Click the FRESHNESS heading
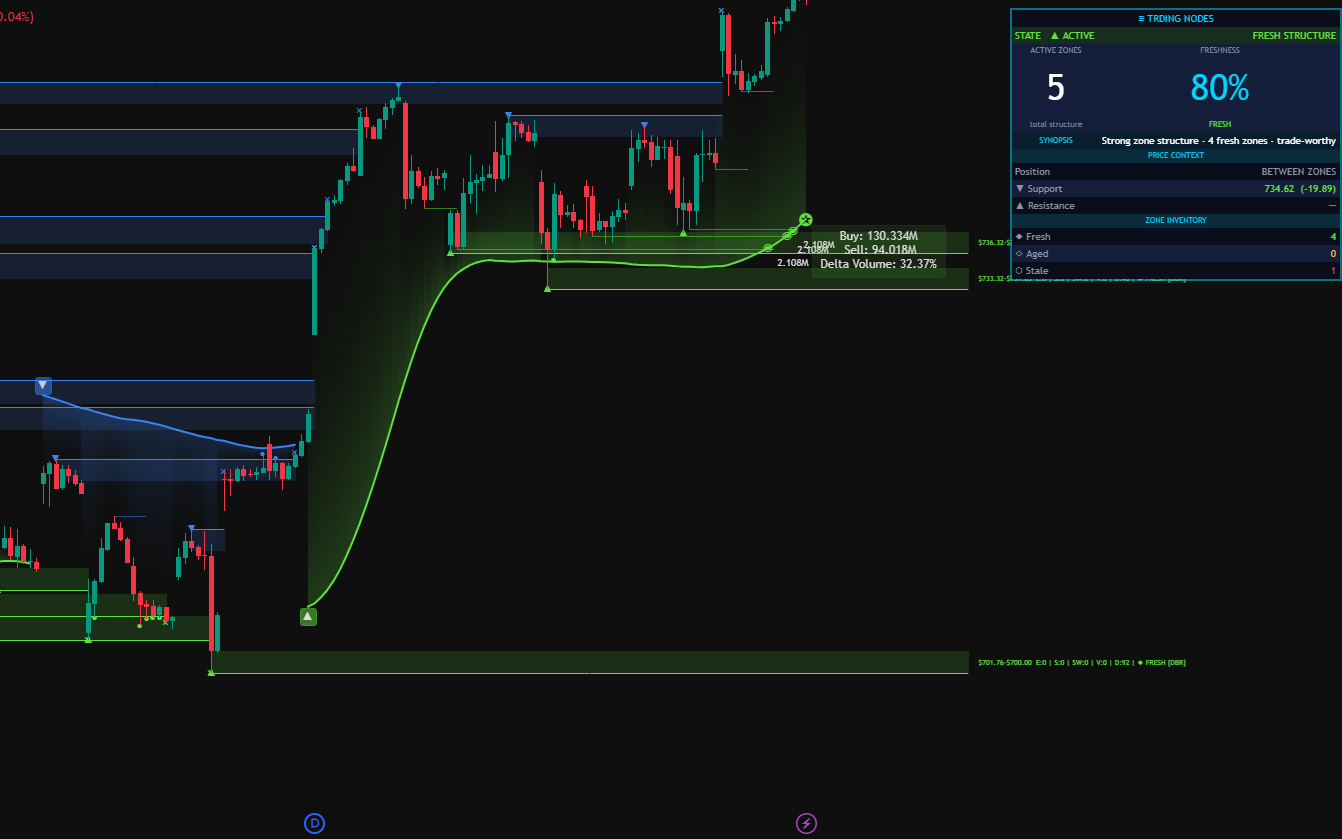Viewport: 1342px width, 839px height. pos(1220,50)
